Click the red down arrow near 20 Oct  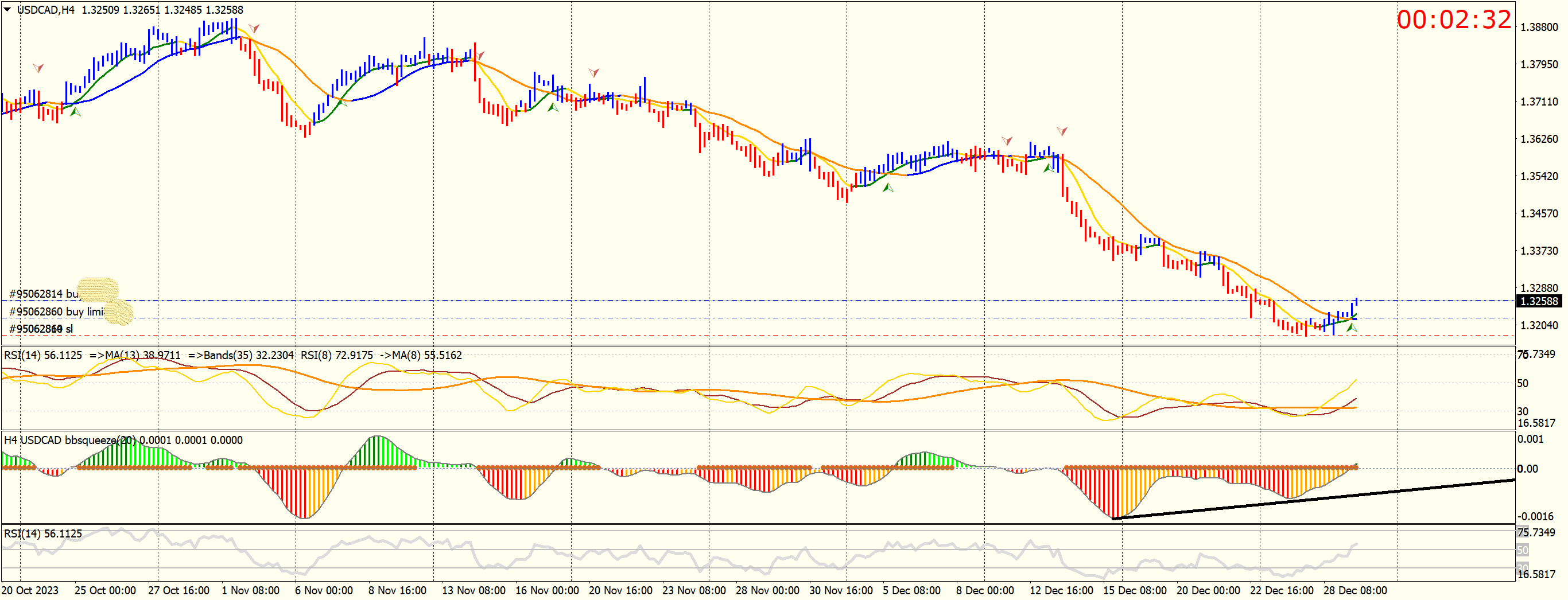click(x=38, y=68)
